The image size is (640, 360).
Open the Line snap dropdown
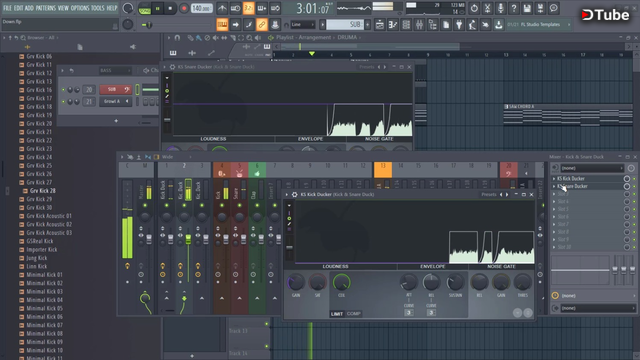point(303,25)
